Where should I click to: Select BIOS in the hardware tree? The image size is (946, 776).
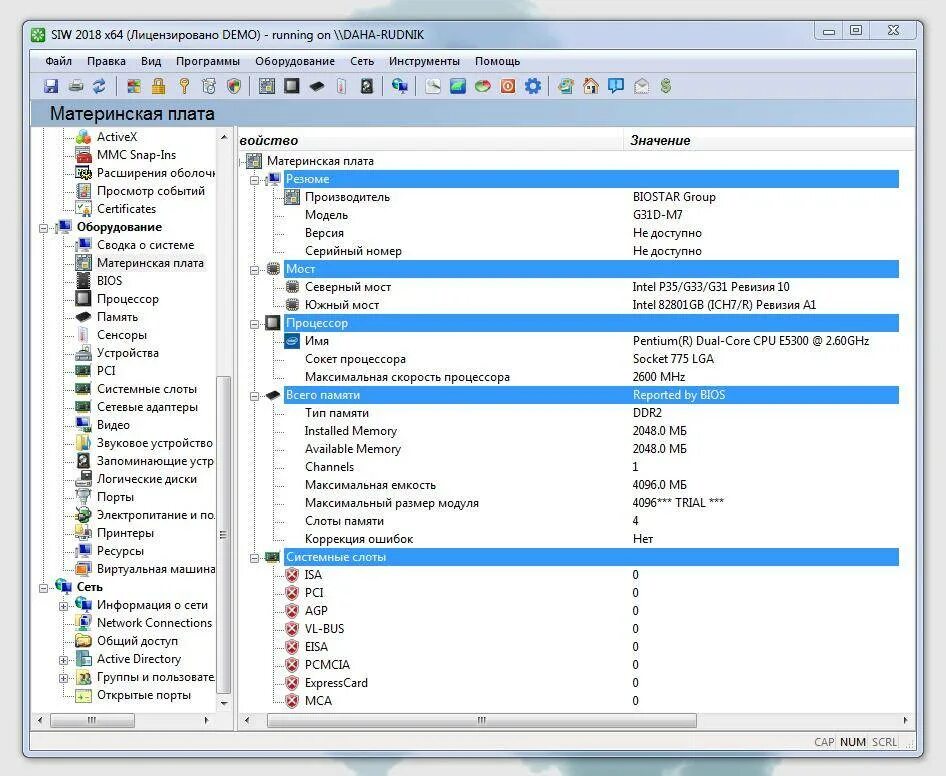tap(109, 281)
